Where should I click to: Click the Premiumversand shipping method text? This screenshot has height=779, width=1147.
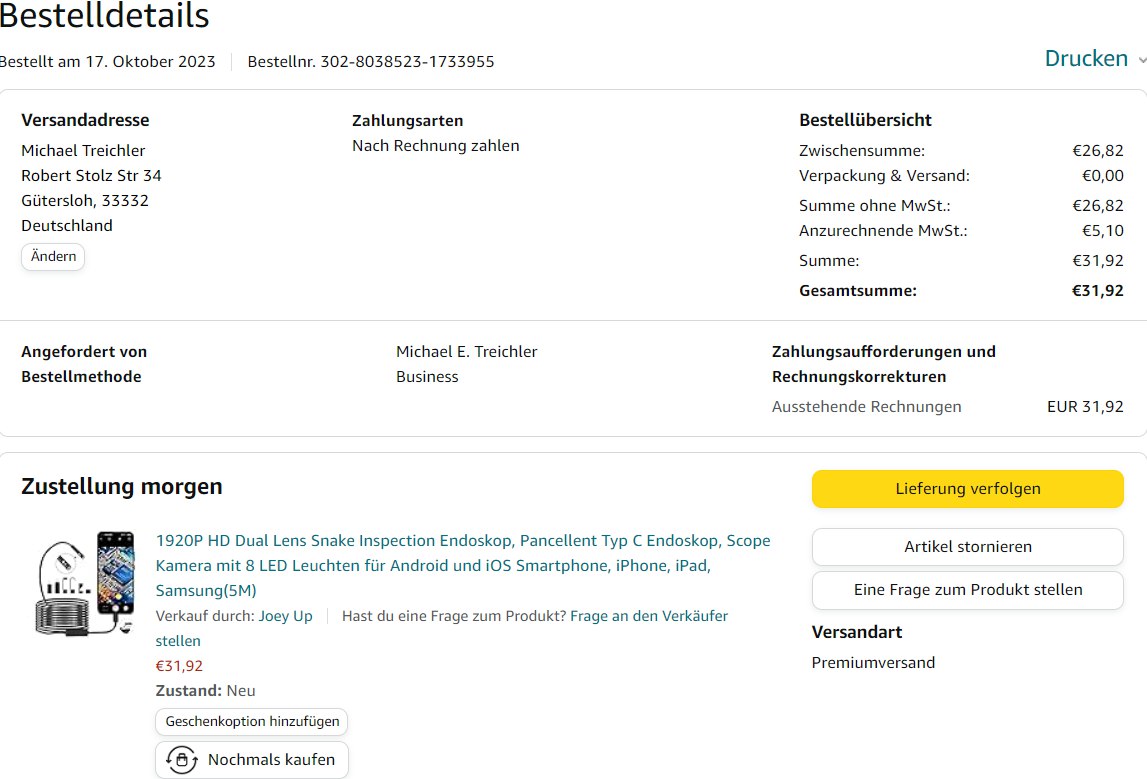pos(873,662)
